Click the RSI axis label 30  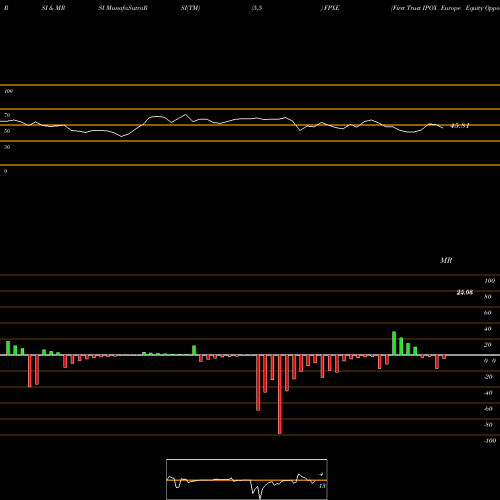pos(7,147)
